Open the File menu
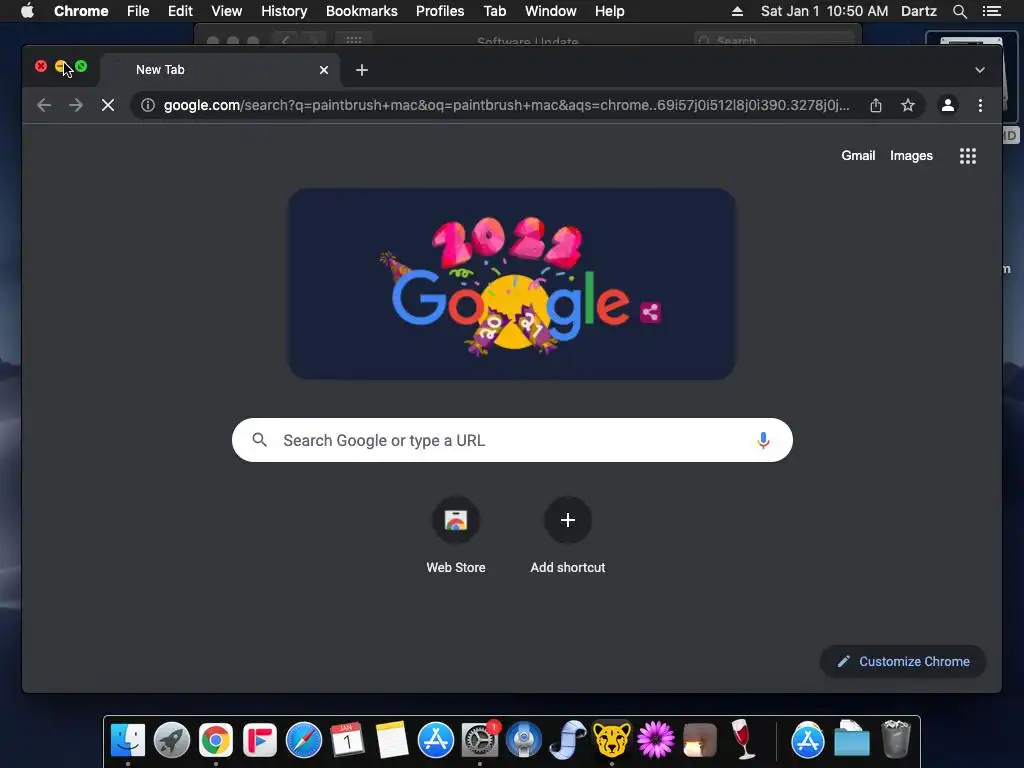Image resolution: width=1024 pixels, height=768 pixels. click(x=138, y=11)
